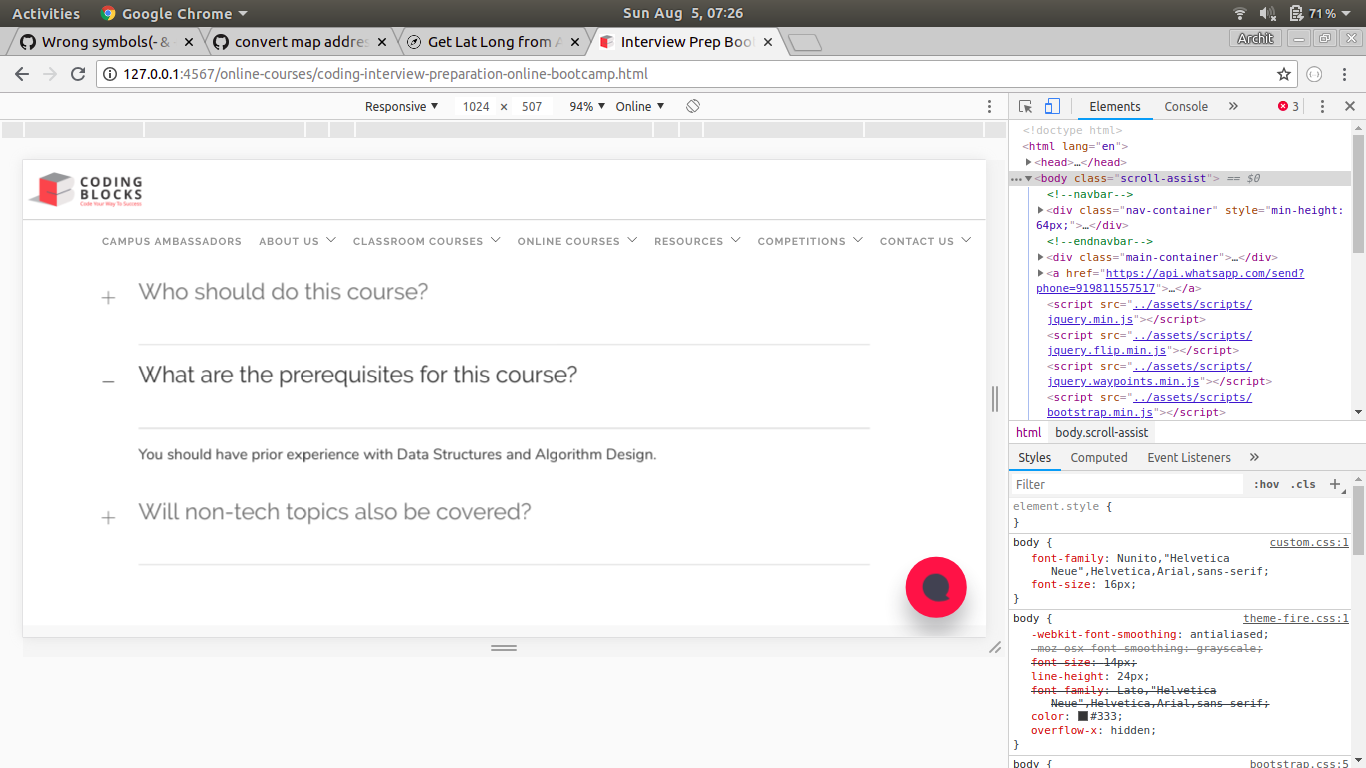Viewport: 1366px width, 768px height.
Task: Open the Online network throttling dropdown
Action: pyautogui.click(x=640, y=106)
